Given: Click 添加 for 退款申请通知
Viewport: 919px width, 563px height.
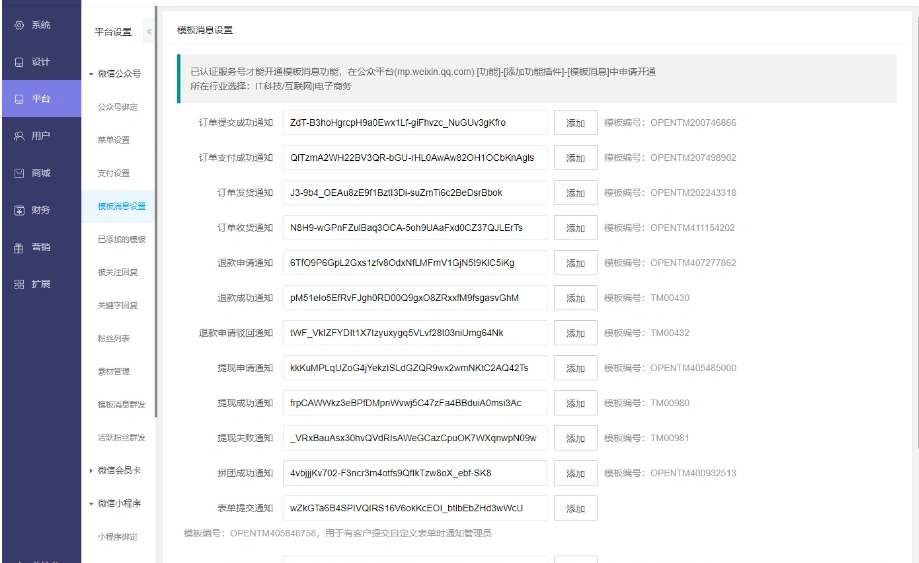Looking at the screenshot, I should [x=576, y=263].
